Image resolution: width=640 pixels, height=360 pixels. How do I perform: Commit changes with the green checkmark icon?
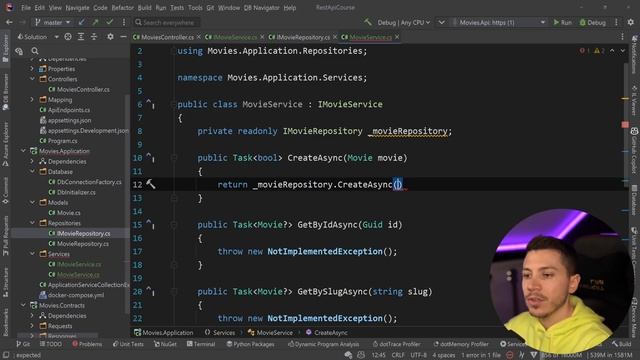(x=109, y=22)
